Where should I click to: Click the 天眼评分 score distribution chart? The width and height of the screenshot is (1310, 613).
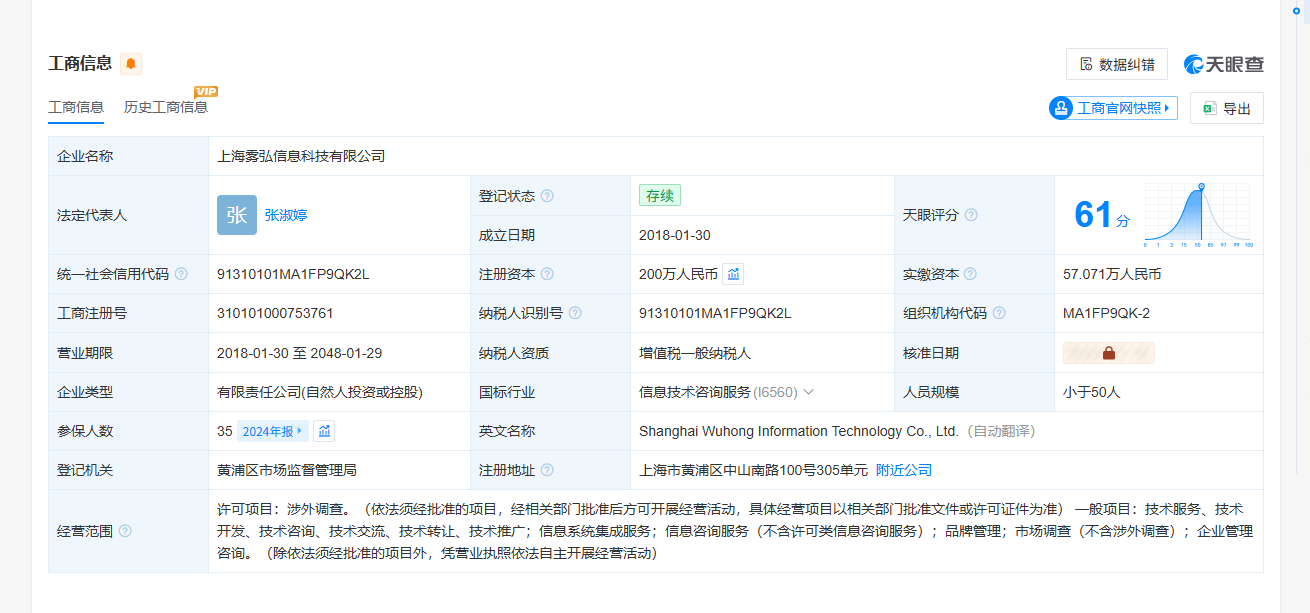(1198, 215)
